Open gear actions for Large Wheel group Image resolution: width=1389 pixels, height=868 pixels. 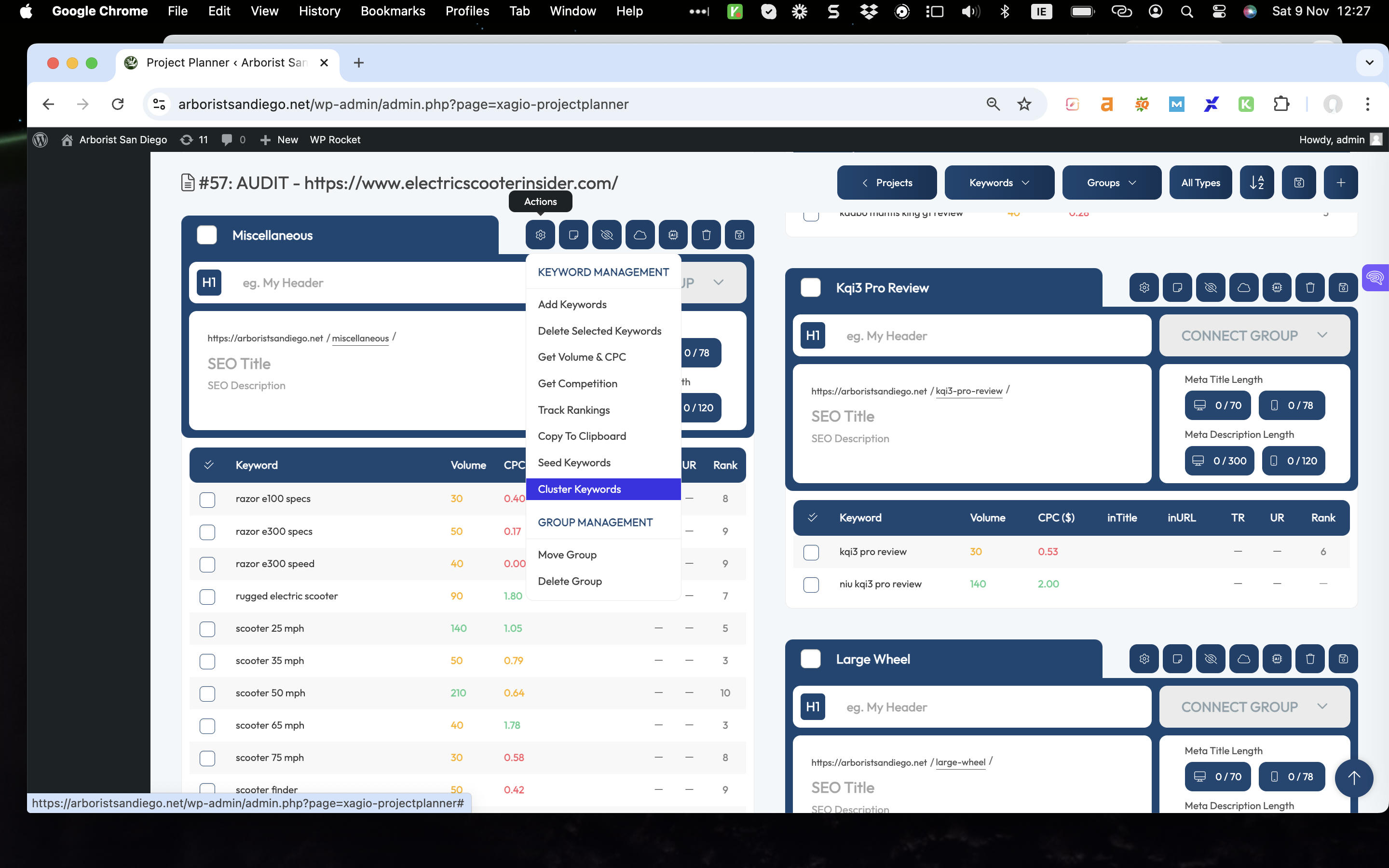point(1144,659)
